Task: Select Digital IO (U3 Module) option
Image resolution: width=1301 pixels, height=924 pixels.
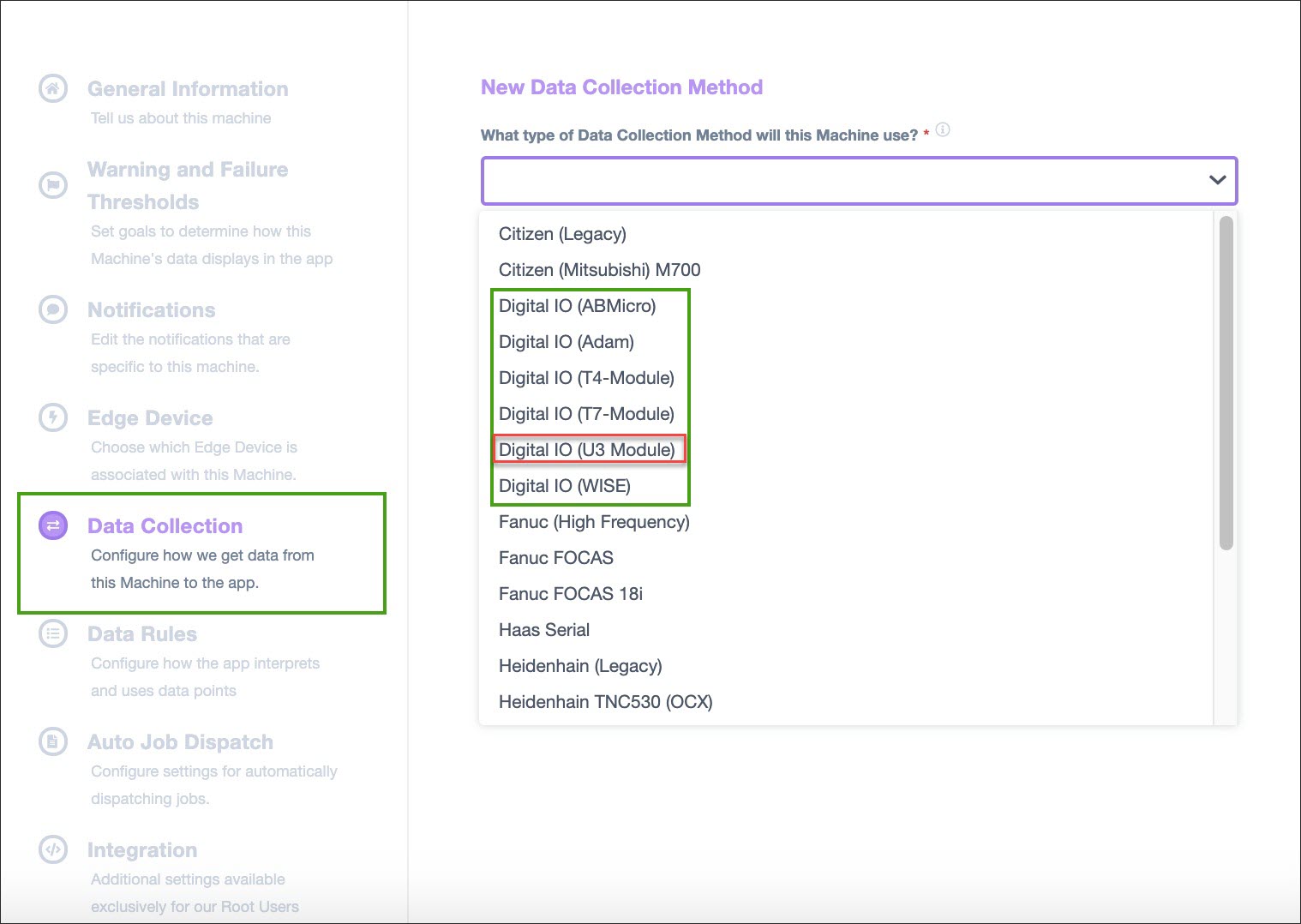Action: coord(587,450)
